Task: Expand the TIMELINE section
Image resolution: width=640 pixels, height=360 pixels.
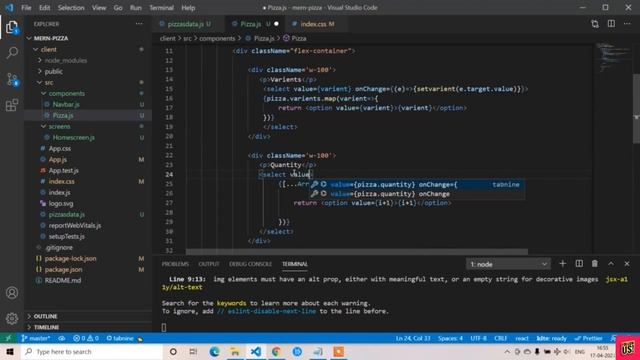Action: click(x=88, y=327)
